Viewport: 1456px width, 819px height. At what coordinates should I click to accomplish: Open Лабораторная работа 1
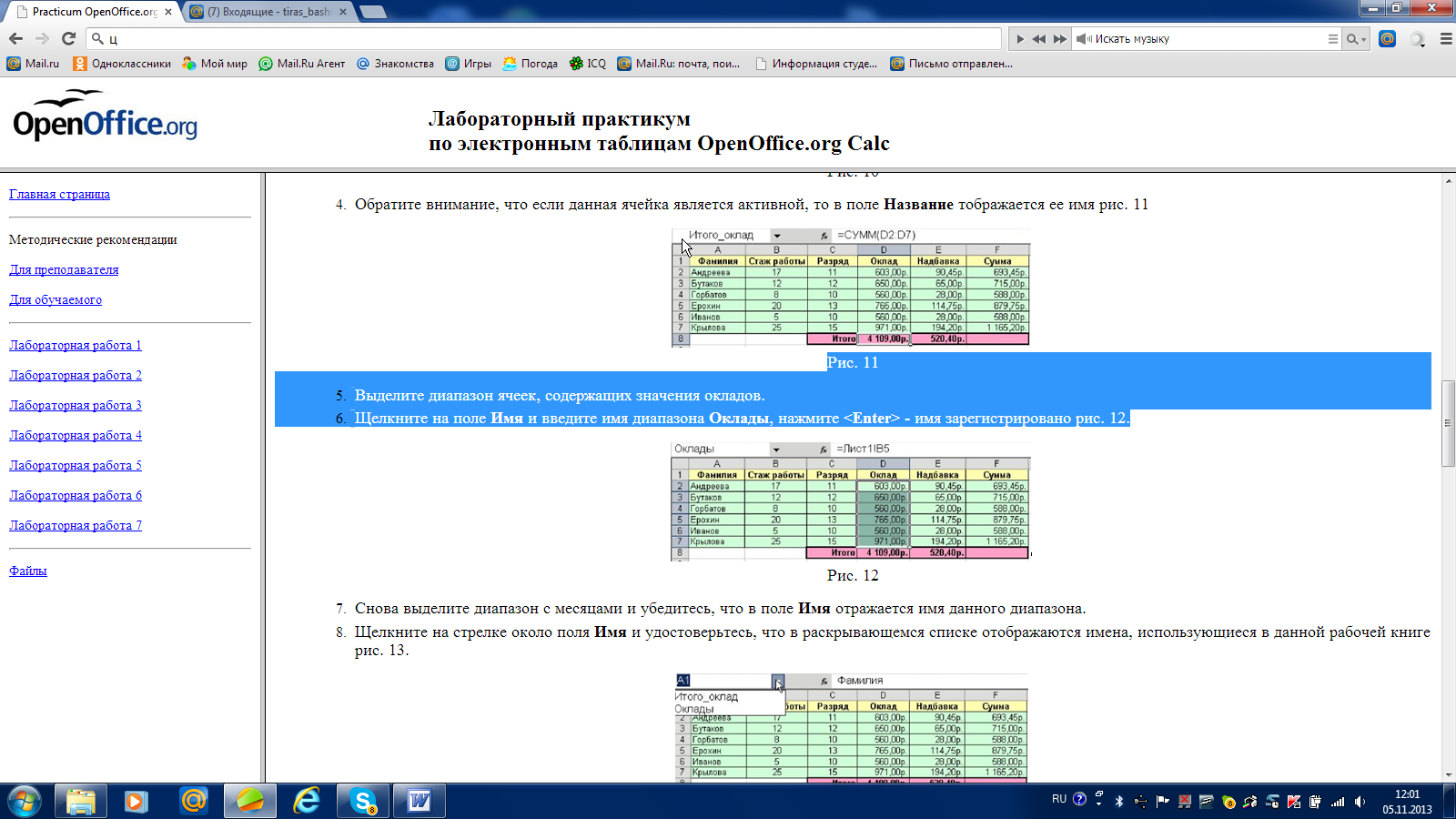click(76, 345)
